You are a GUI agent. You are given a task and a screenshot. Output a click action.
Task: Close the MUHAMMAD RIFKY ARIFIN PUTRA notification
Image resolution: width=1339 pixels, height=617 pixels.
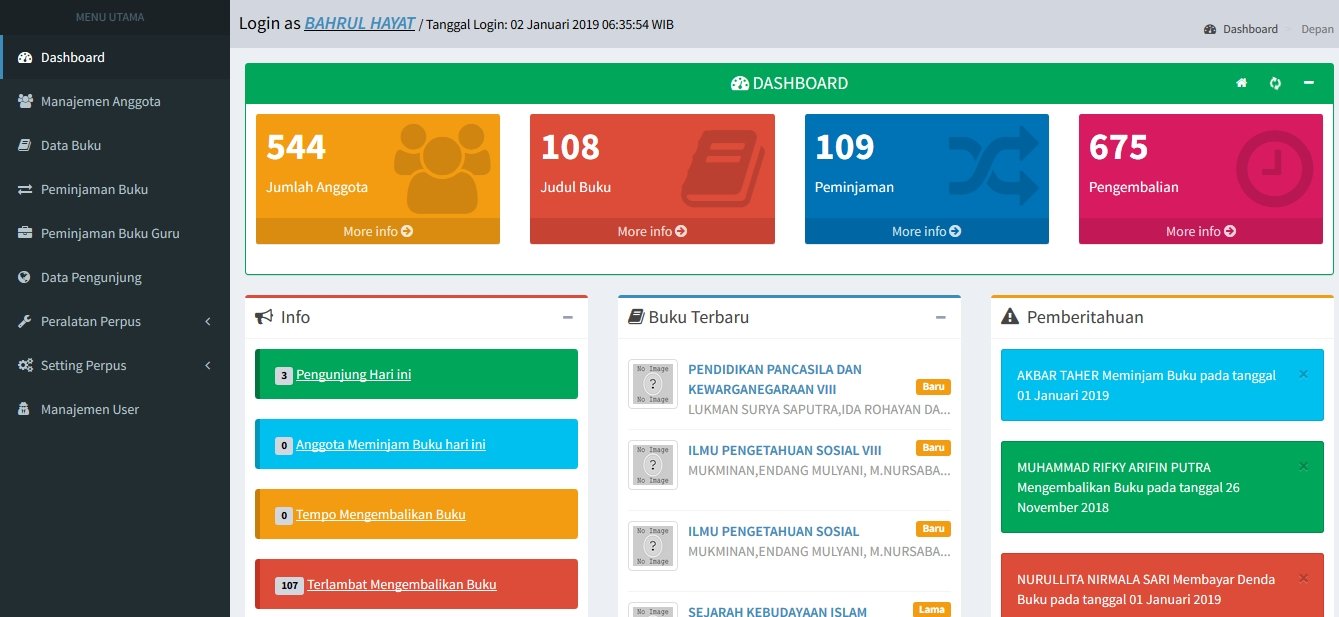tap(1302, 466)
